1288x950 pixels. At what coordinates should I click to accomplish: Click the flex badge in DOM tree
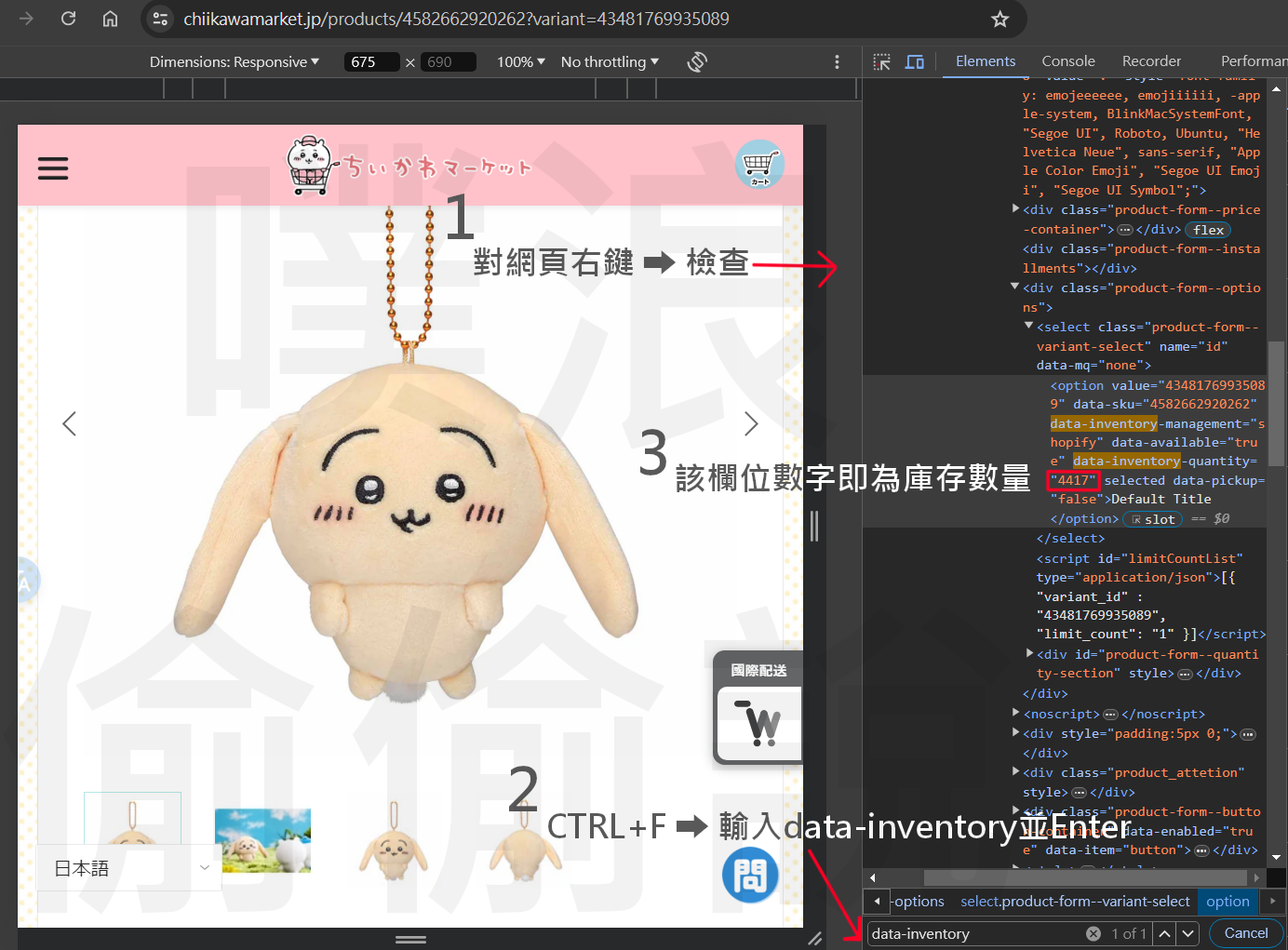[x=1208, y=230]
